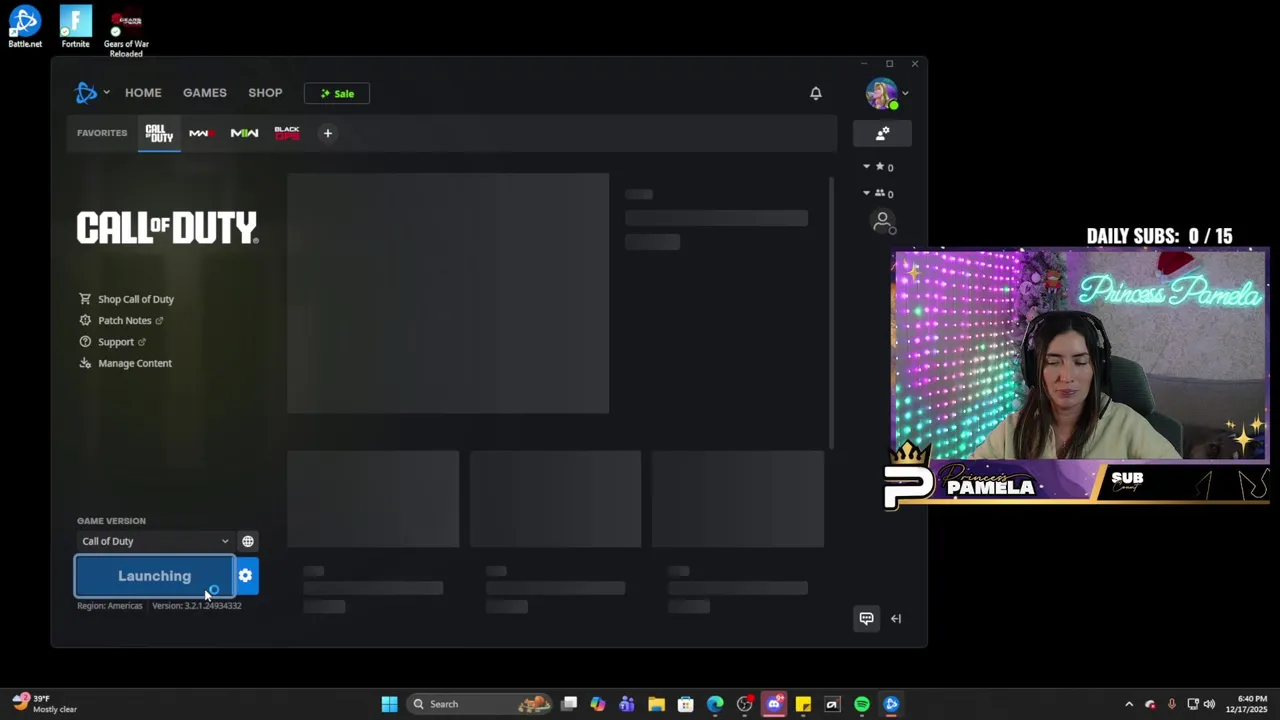This screenshot has width=1280, height=720.
Task: Select the Black Ops game icon
Action: (287, 133)
